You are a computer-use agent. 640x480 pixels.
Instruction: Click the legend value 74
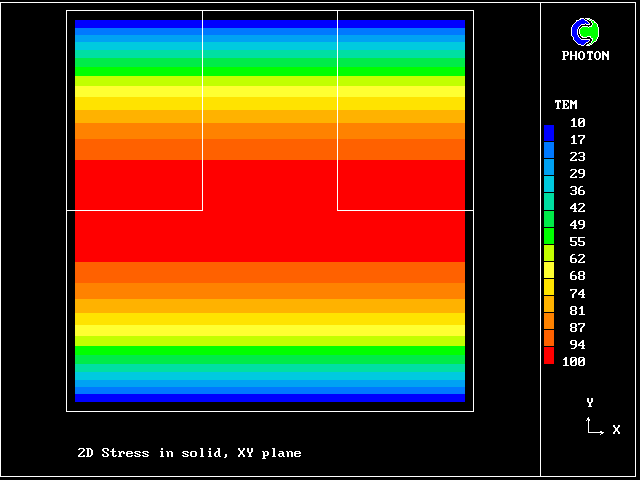tap(578, 293)
